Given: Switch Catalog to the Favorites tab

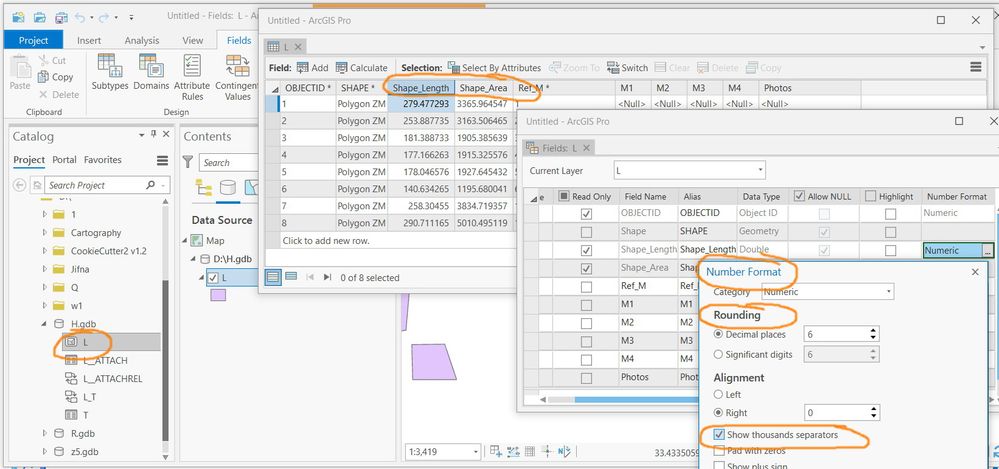Looking at the screenshot, I should [x=103, y=160].
